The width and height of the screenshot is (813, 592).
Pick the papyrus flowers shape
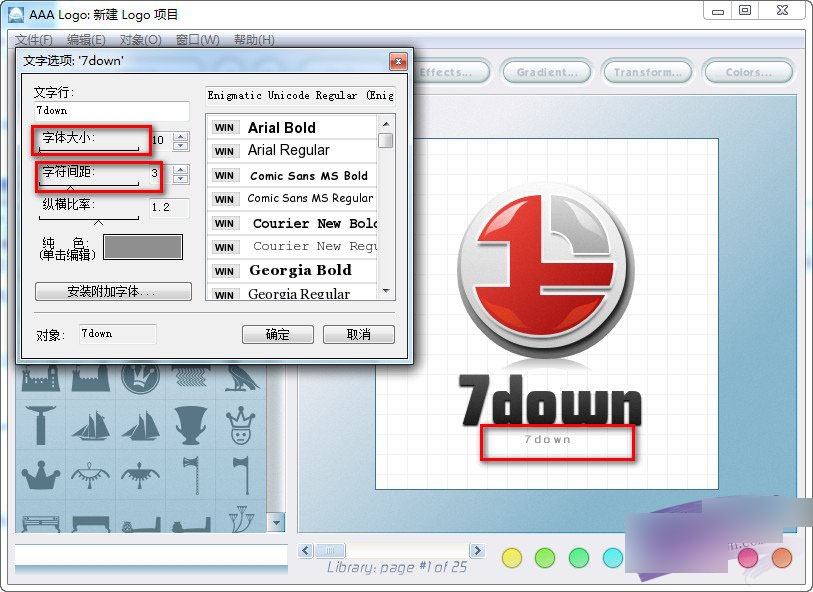[241, 519]
